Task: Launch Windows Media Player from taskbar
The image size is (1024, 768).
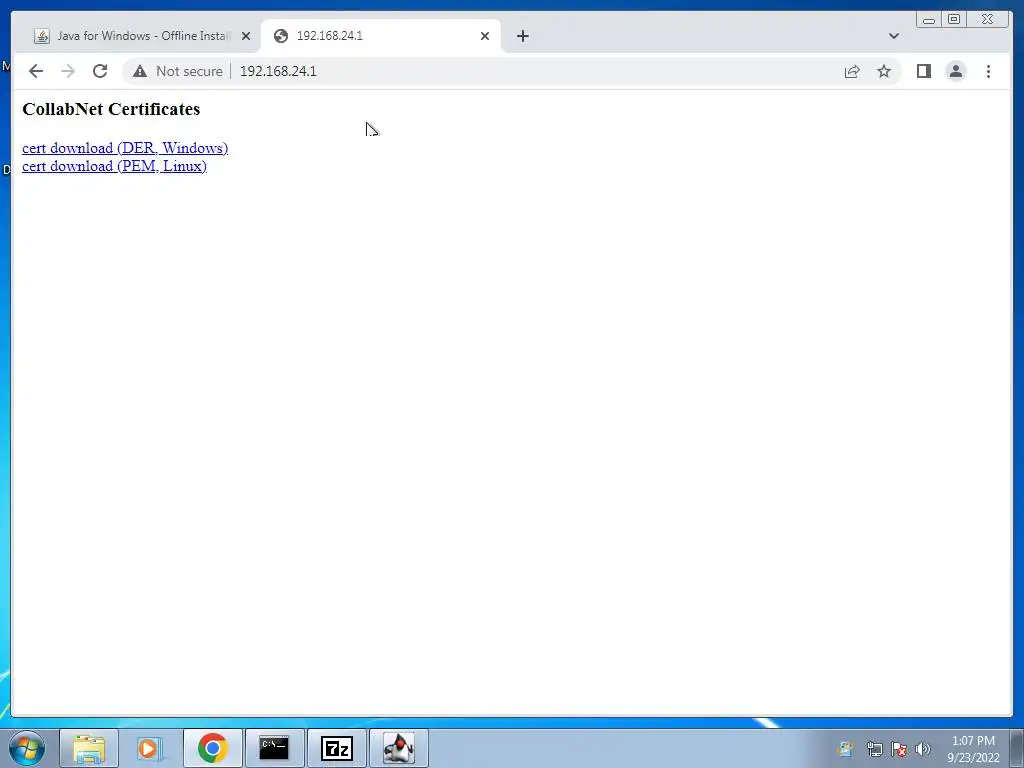Action: 150,748
